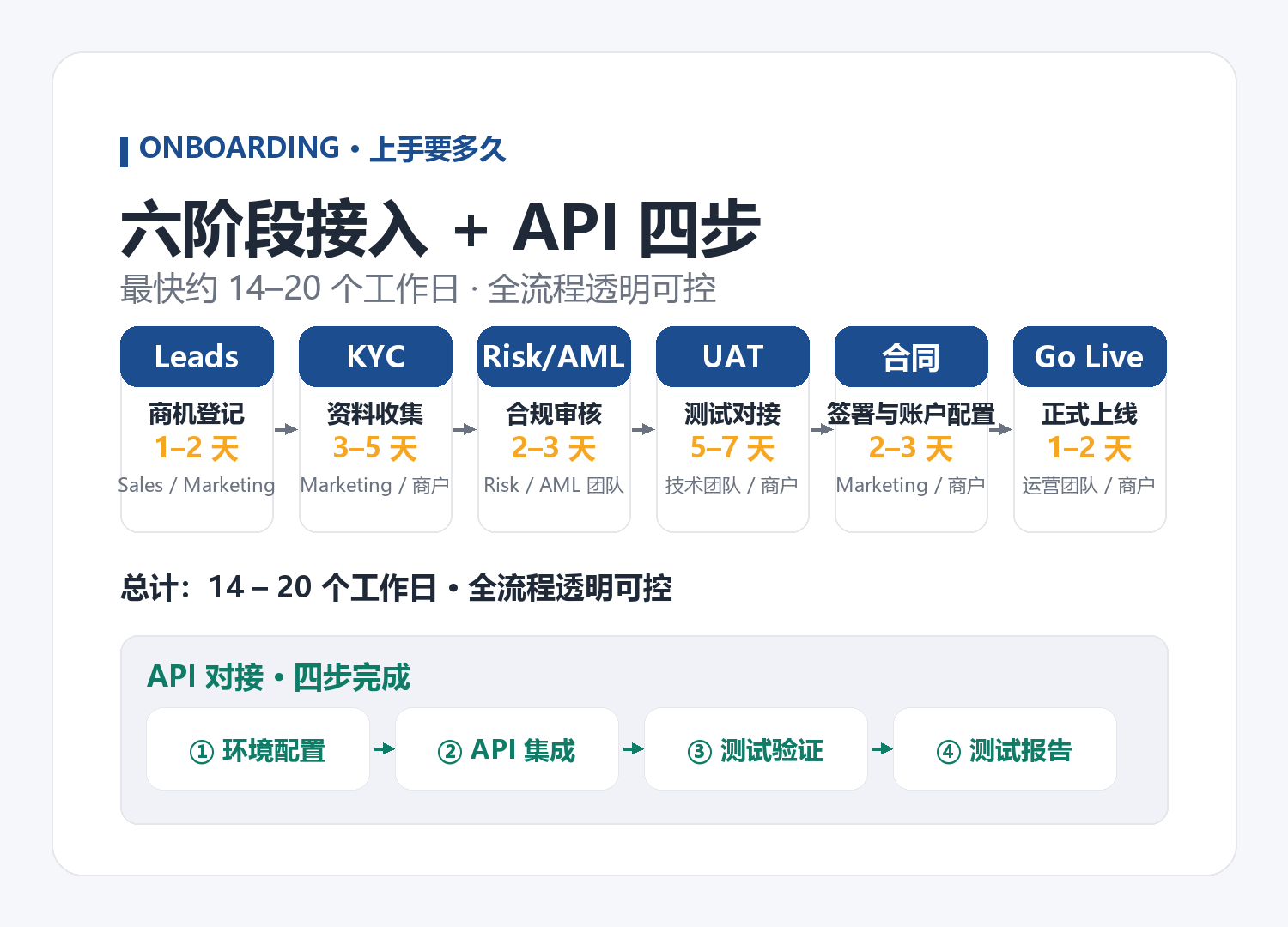This screenshot has height=927, width=1288.
Task: Click the Sales / Marketing owner text
Action: coord(197,485)
